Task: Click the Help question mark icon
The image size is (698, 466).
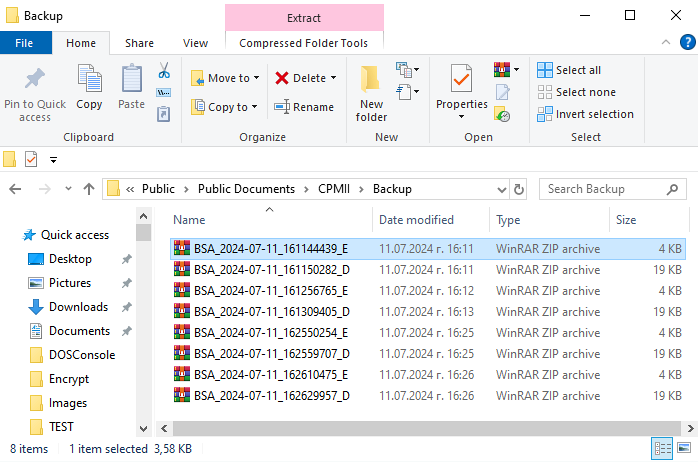Action: (687, 43)
